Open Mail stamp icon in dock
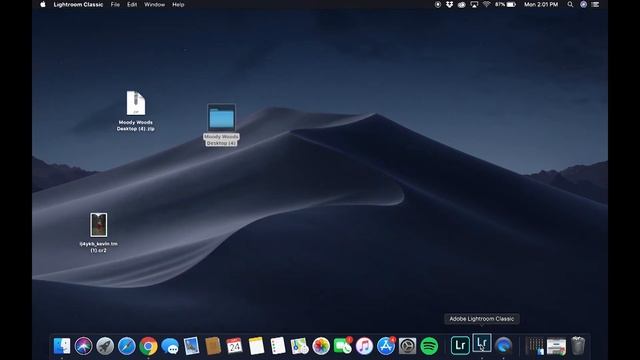Screen dimensions: 640x360 coord(191,346)
